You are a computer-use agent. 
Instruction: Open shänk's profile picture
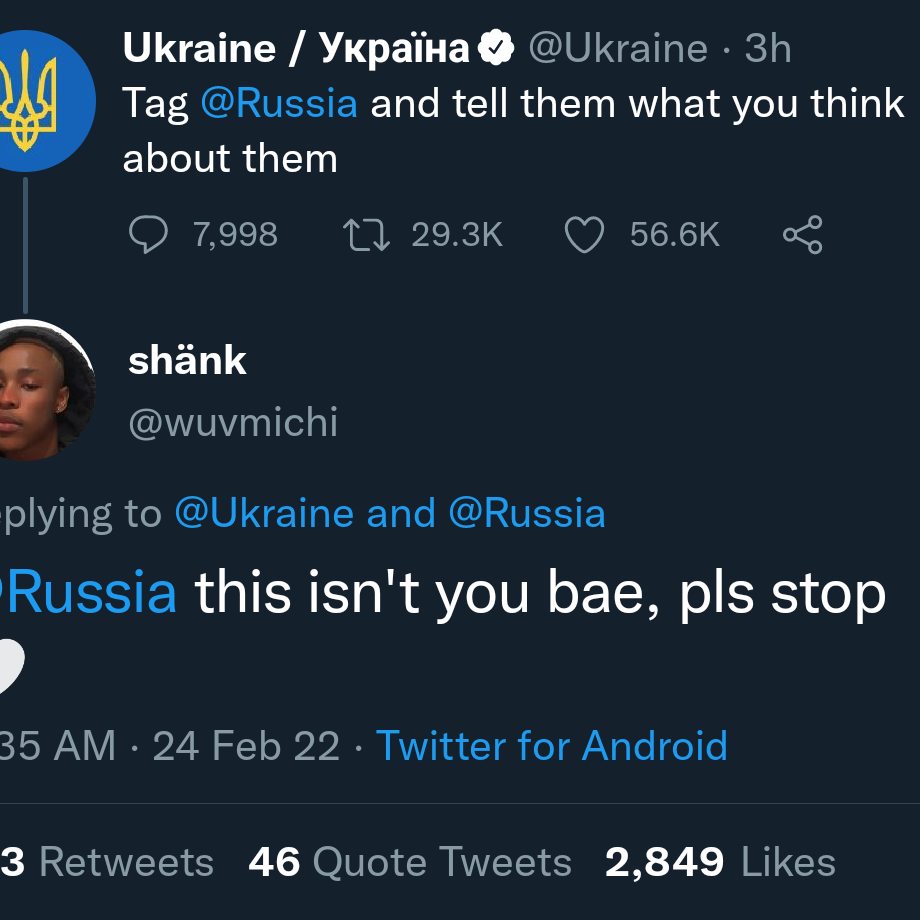[41, 390]
